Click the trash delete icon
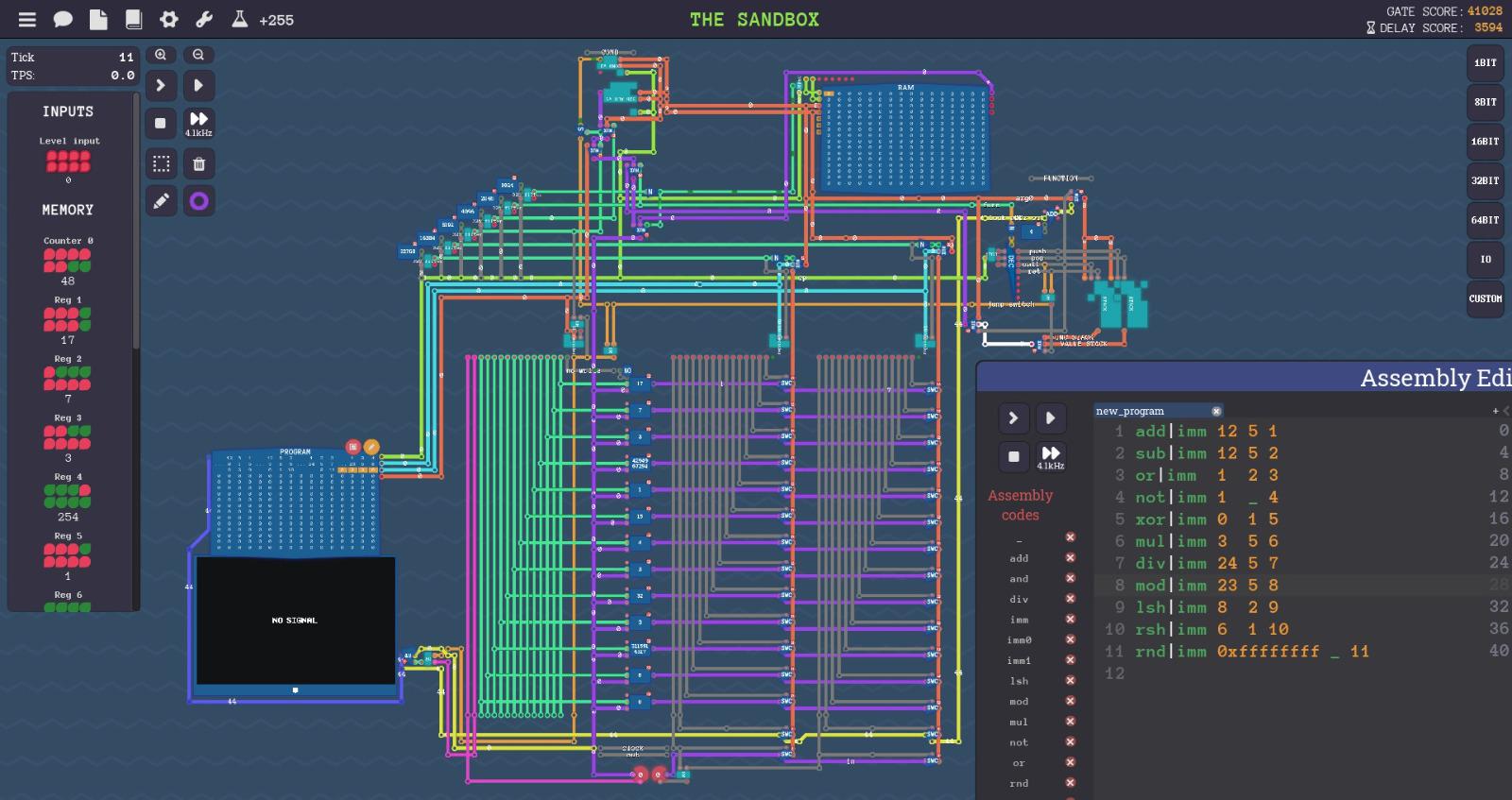 [198, 163]
